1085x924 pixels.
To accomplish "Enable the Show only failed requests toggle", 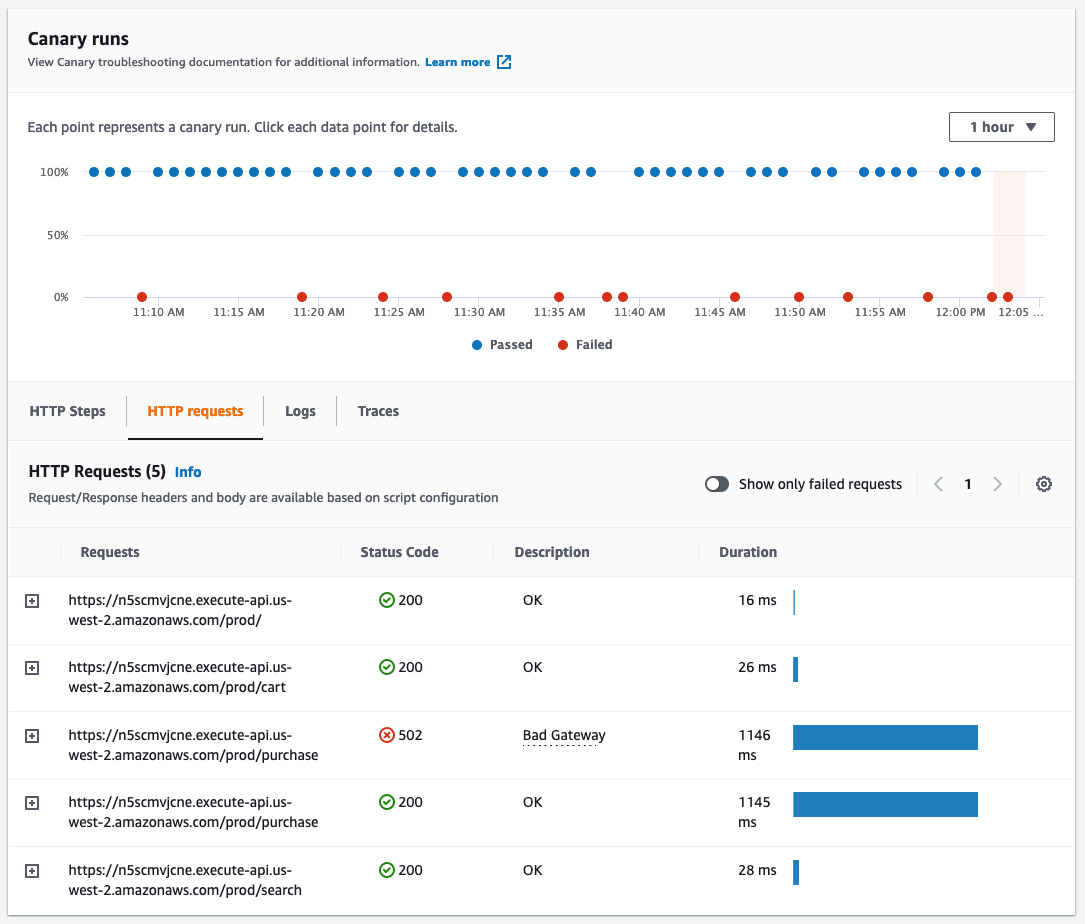I will pyautogui.click(x=717, y=484).
